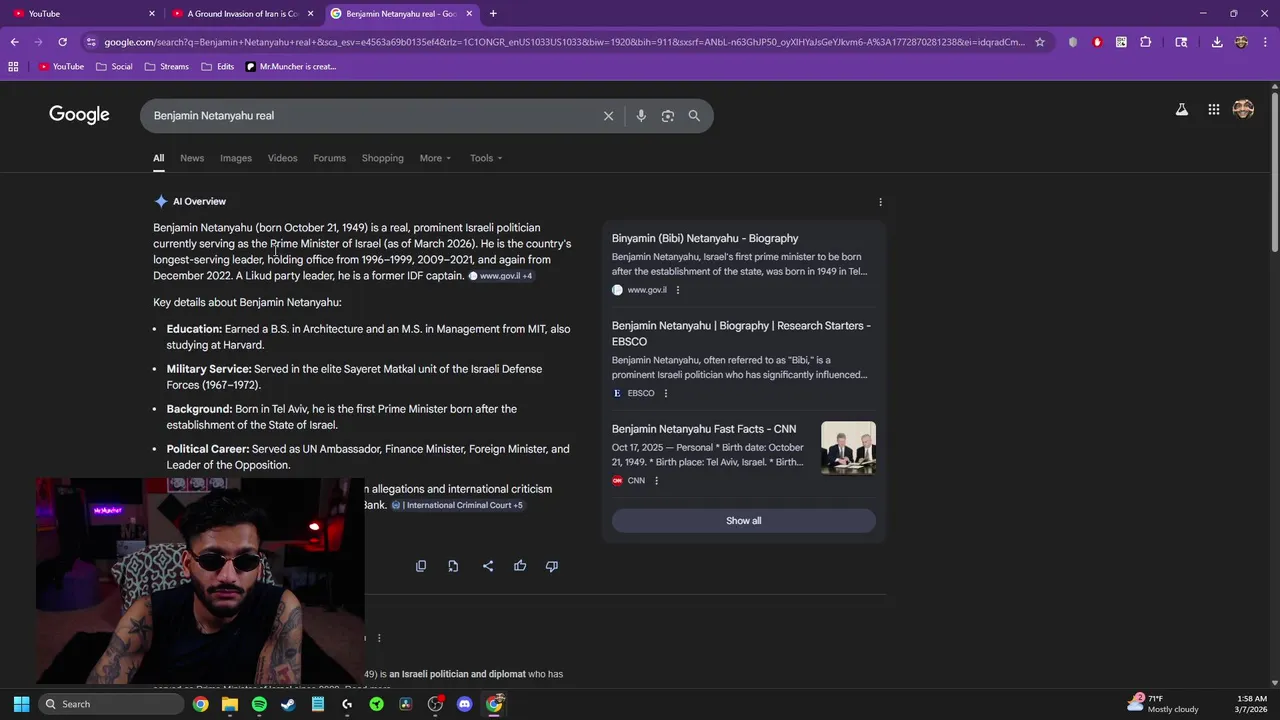The image size is (1280, 720).
Task: Open the Mr.Muncher bookmark
Action: pyautogui.click(x=290, y=67)
